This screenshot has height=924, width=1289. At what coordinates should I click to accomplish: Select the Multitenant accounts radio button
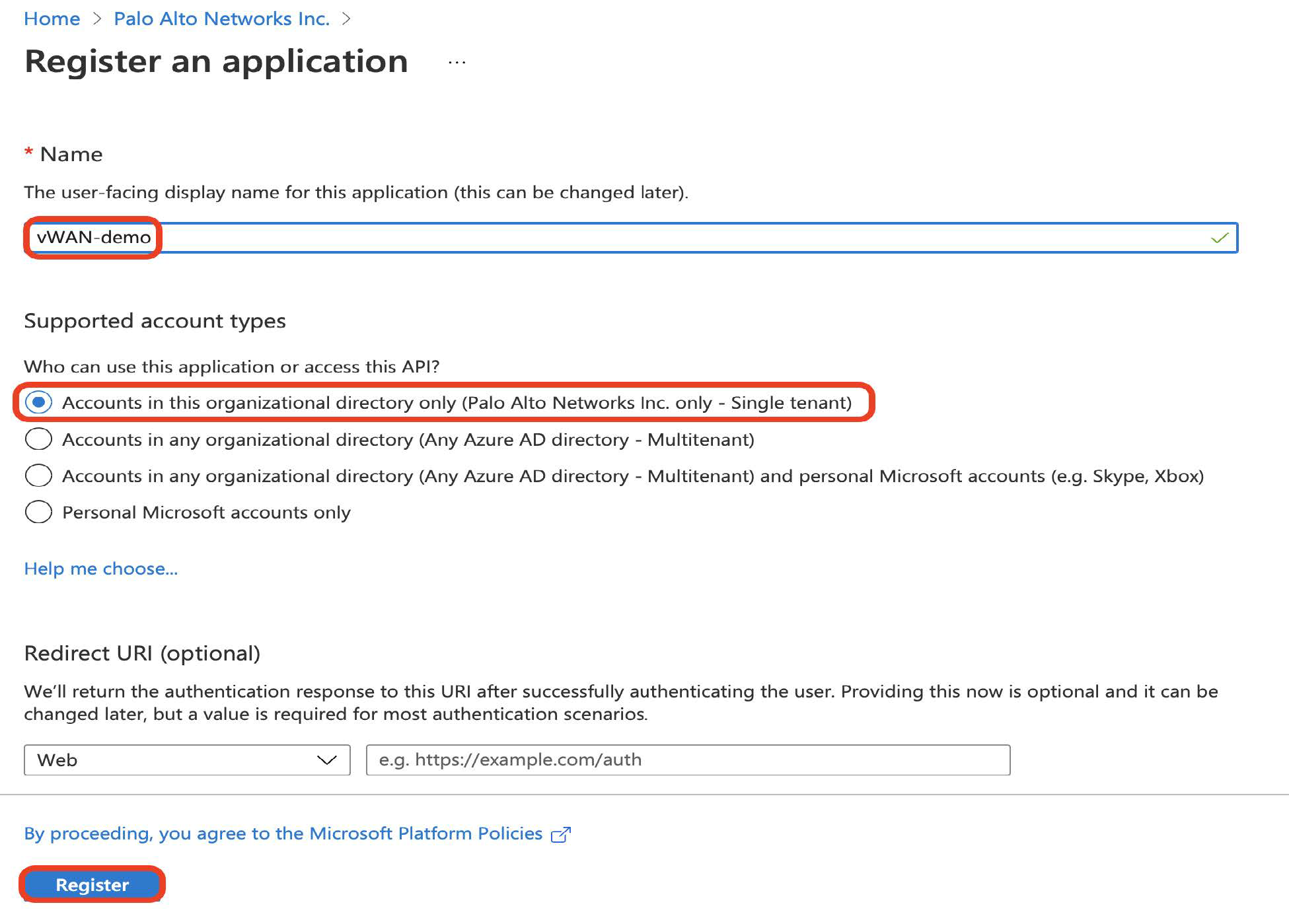[x=38, y=439]
